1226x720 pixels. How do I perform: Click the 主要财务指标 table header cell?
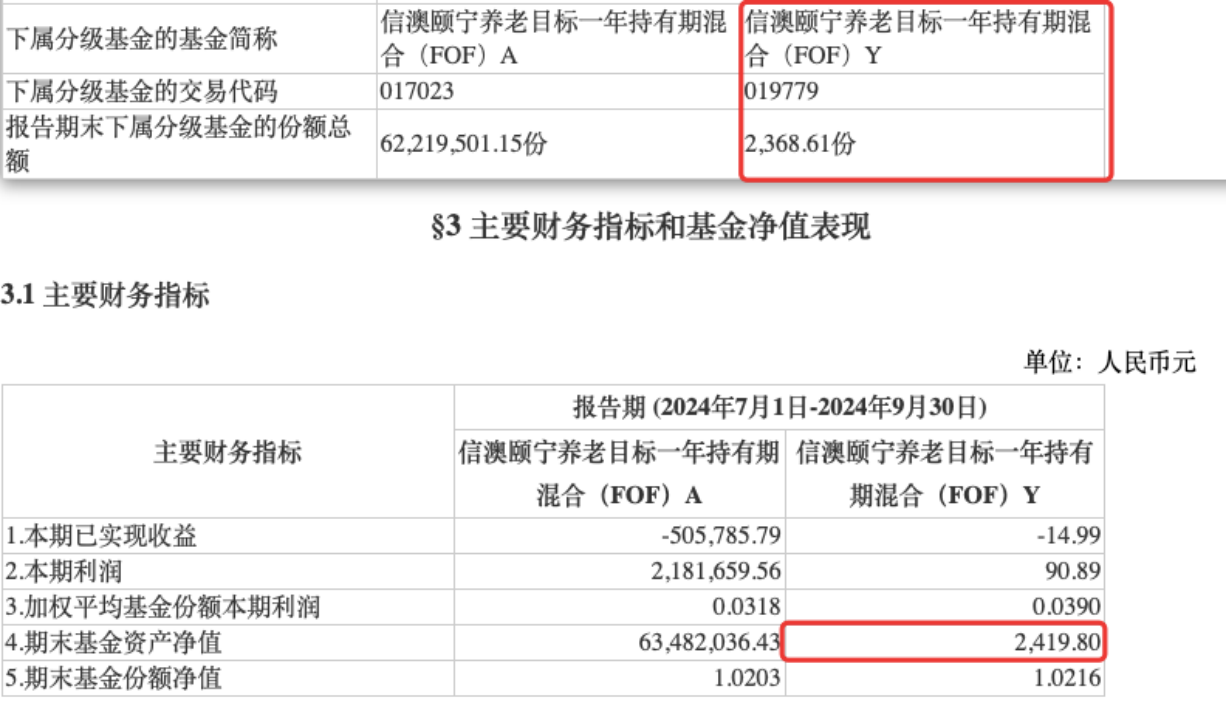(227, 452)
